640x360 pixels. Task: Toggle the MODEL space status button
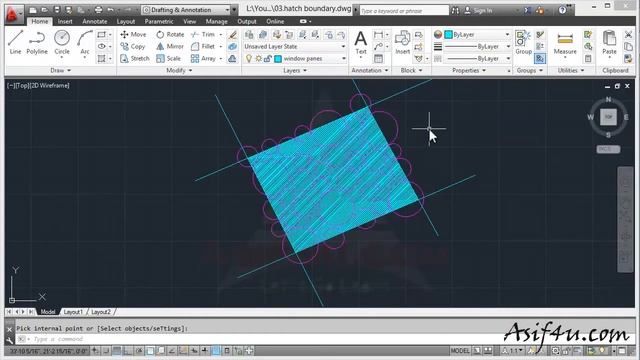[460, 351]
